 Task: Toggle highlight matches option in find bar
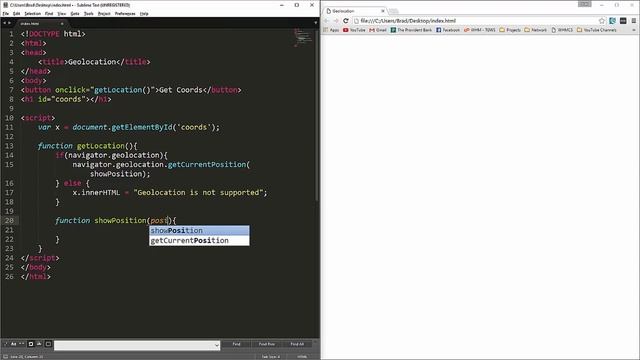48,344
